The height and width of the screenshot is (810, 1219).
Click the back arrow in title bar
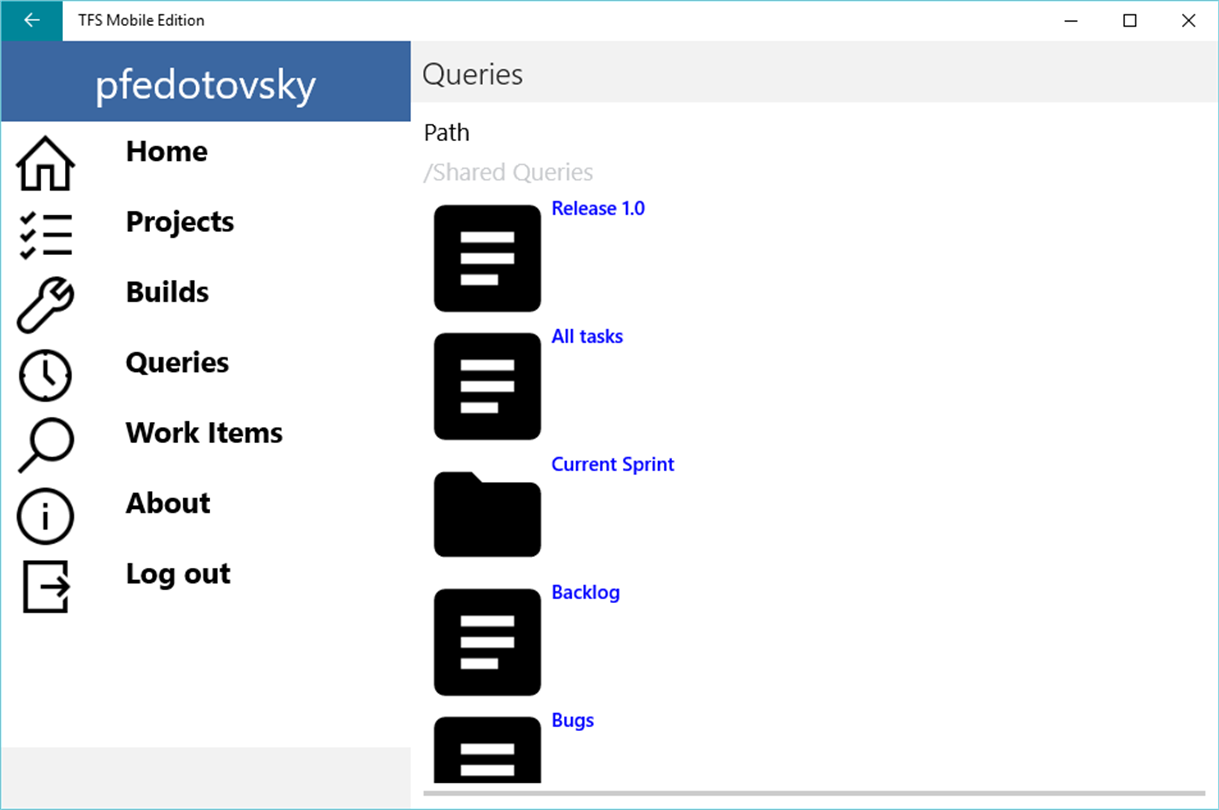(32, 20)
